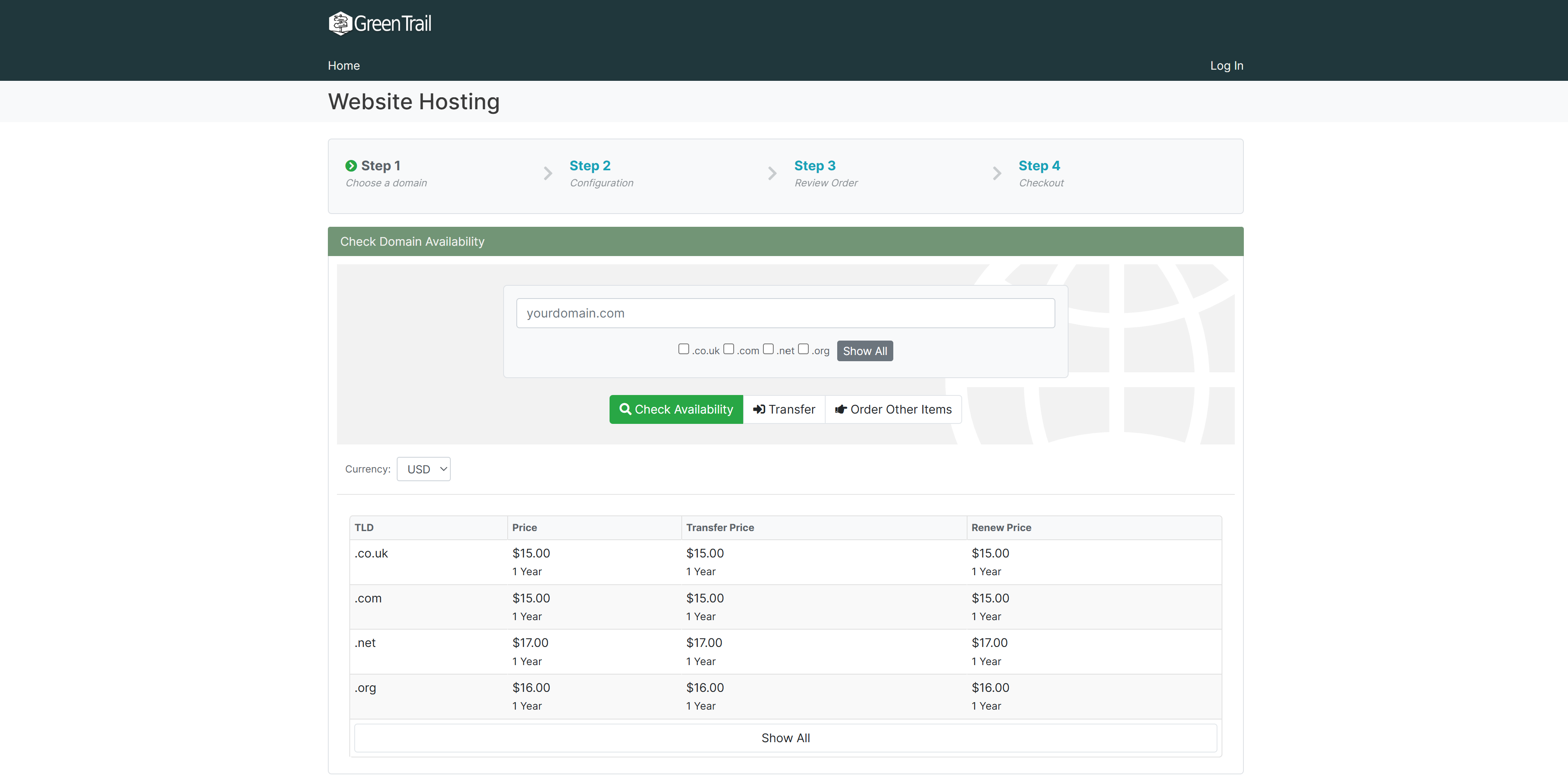The width and height of the screenshot is (1568, 776).
Task: Click chevron between Step 3 and Step 4
Action: [997, 174]
